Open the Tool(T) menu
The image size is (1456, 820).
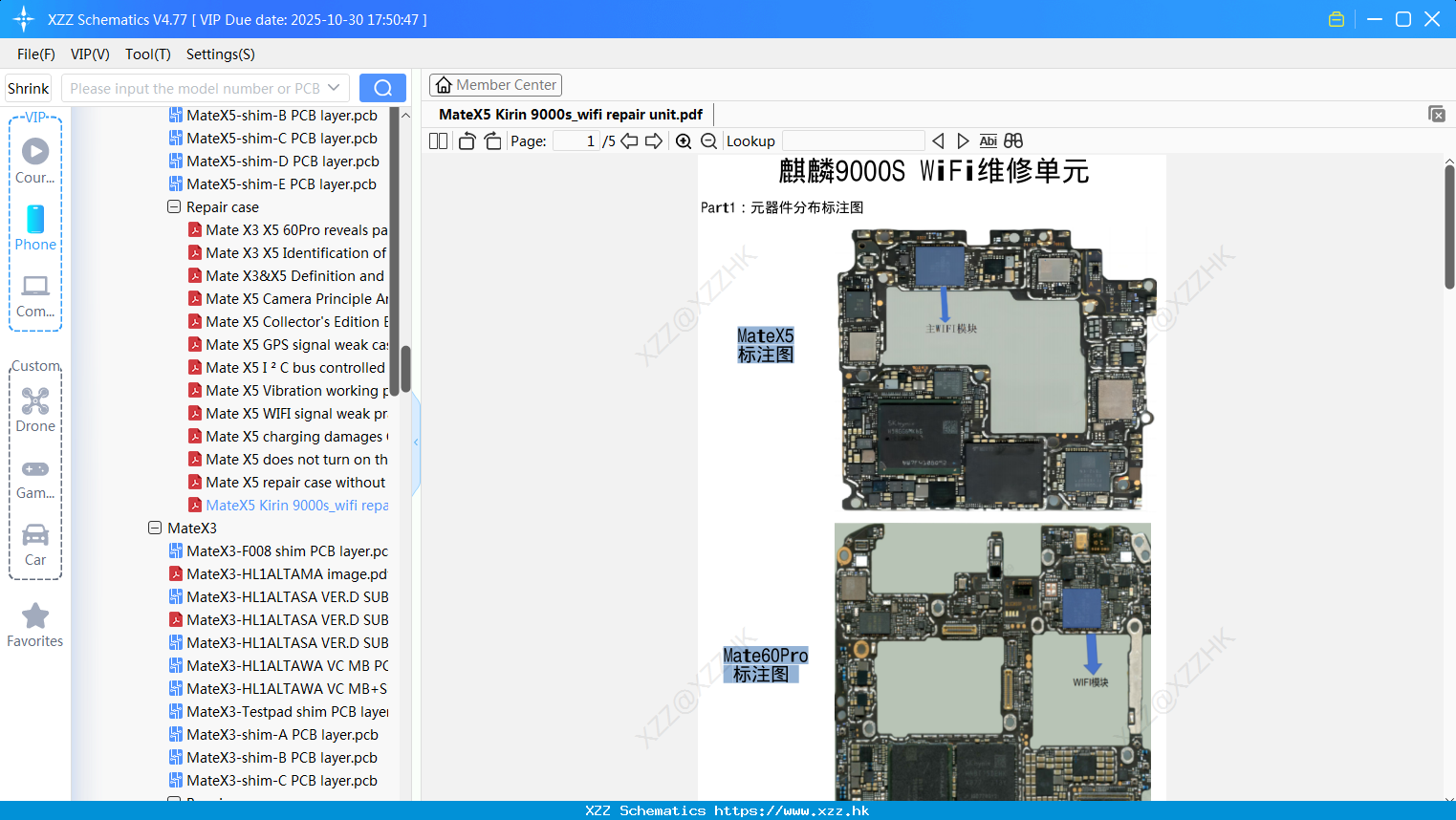point(148,54)
